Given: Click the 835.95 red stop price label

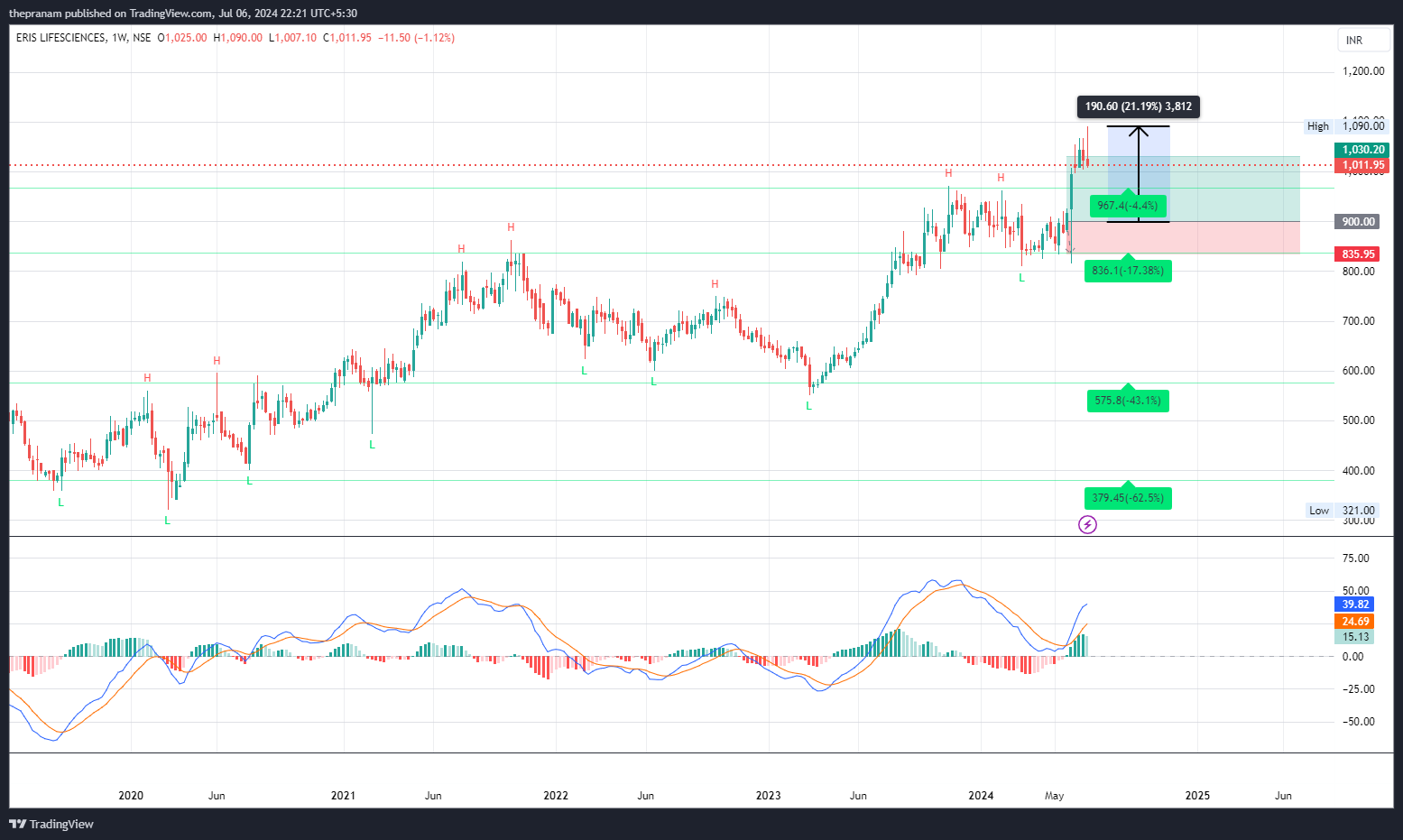Looking at the screenshot, I should pyautogui.click(x=1358, y=254).
